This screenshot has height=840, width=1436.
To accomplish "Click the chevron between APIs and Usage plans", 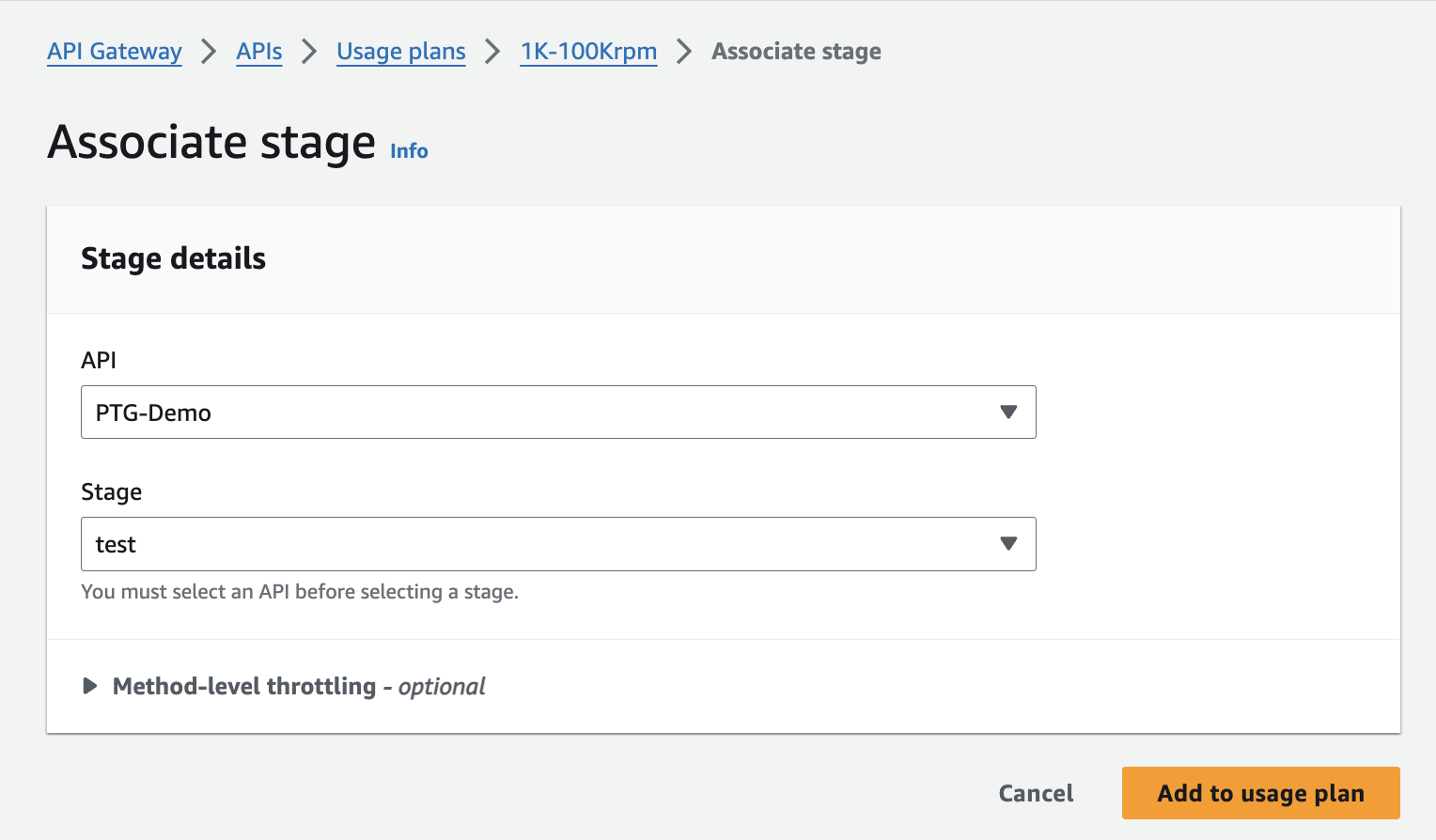I will (309, 52).
